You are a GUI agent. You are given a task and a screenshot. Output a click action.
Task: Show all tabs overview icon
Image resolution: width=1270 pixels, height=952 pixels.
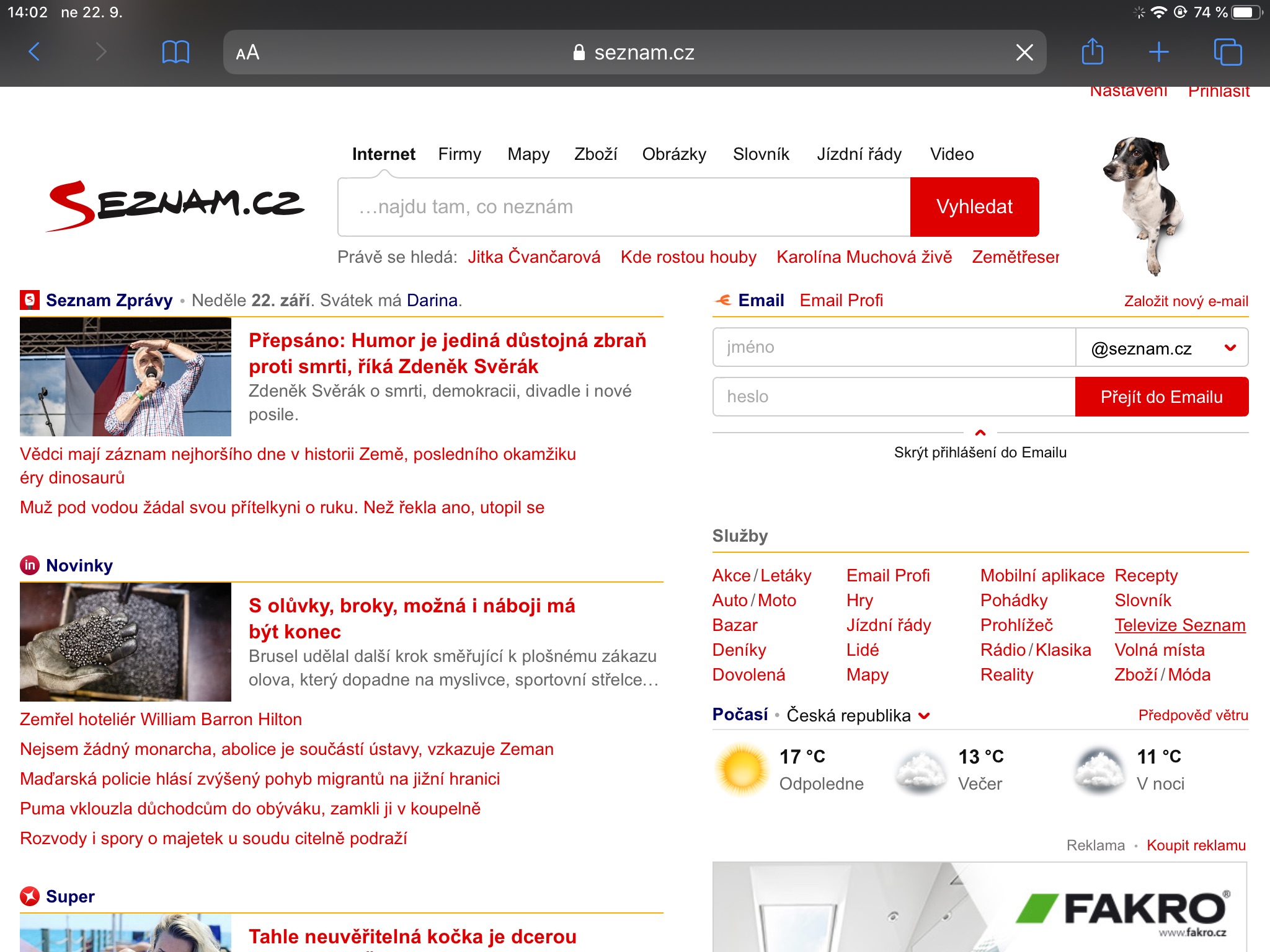tap(1228, 52)
